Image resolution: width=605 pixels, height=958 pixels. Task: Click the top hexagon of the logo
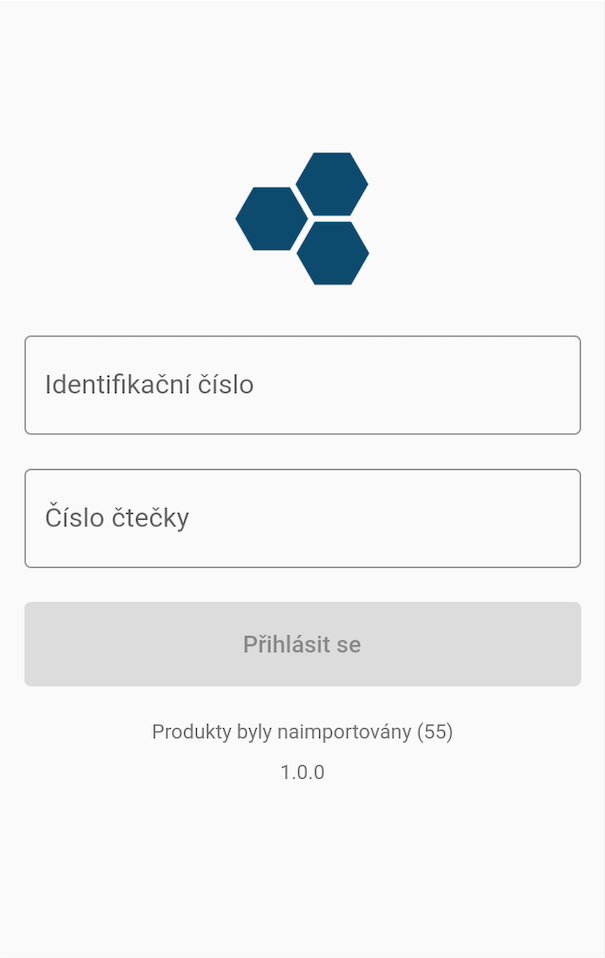point(332,183)
